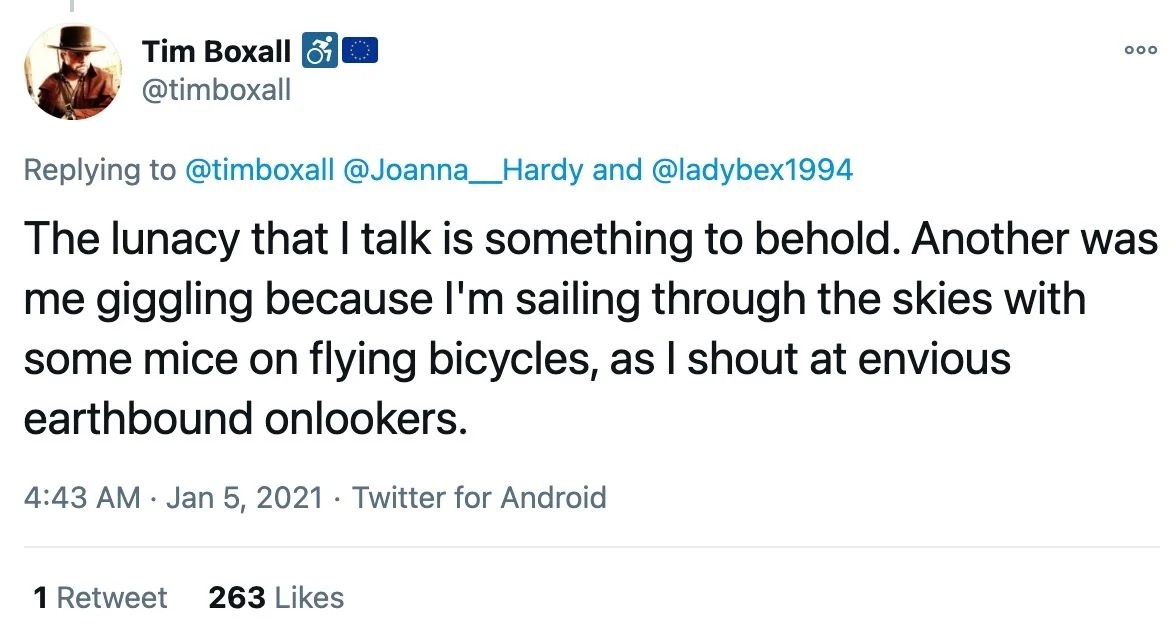Click the 'earthbound onlookers.' last line of the tweet
This screenshot has height=636, width=1176.
245,418
